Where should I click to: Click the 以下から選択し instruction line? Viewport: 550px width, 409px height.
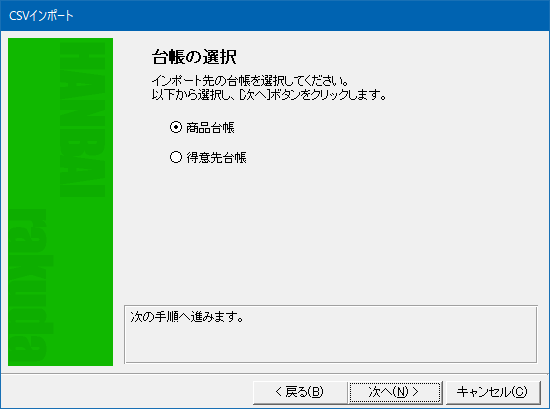coord(269,94)
